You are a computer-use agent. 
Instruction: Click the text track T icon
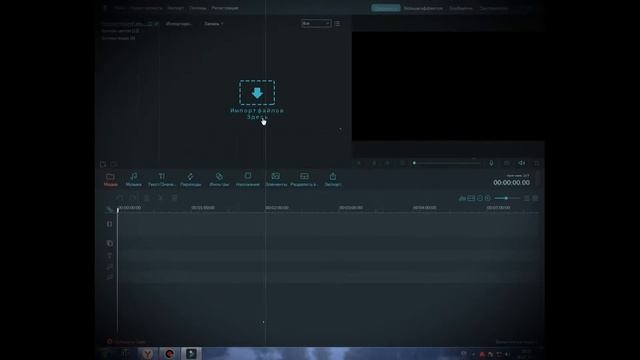[x=109, y=256]
